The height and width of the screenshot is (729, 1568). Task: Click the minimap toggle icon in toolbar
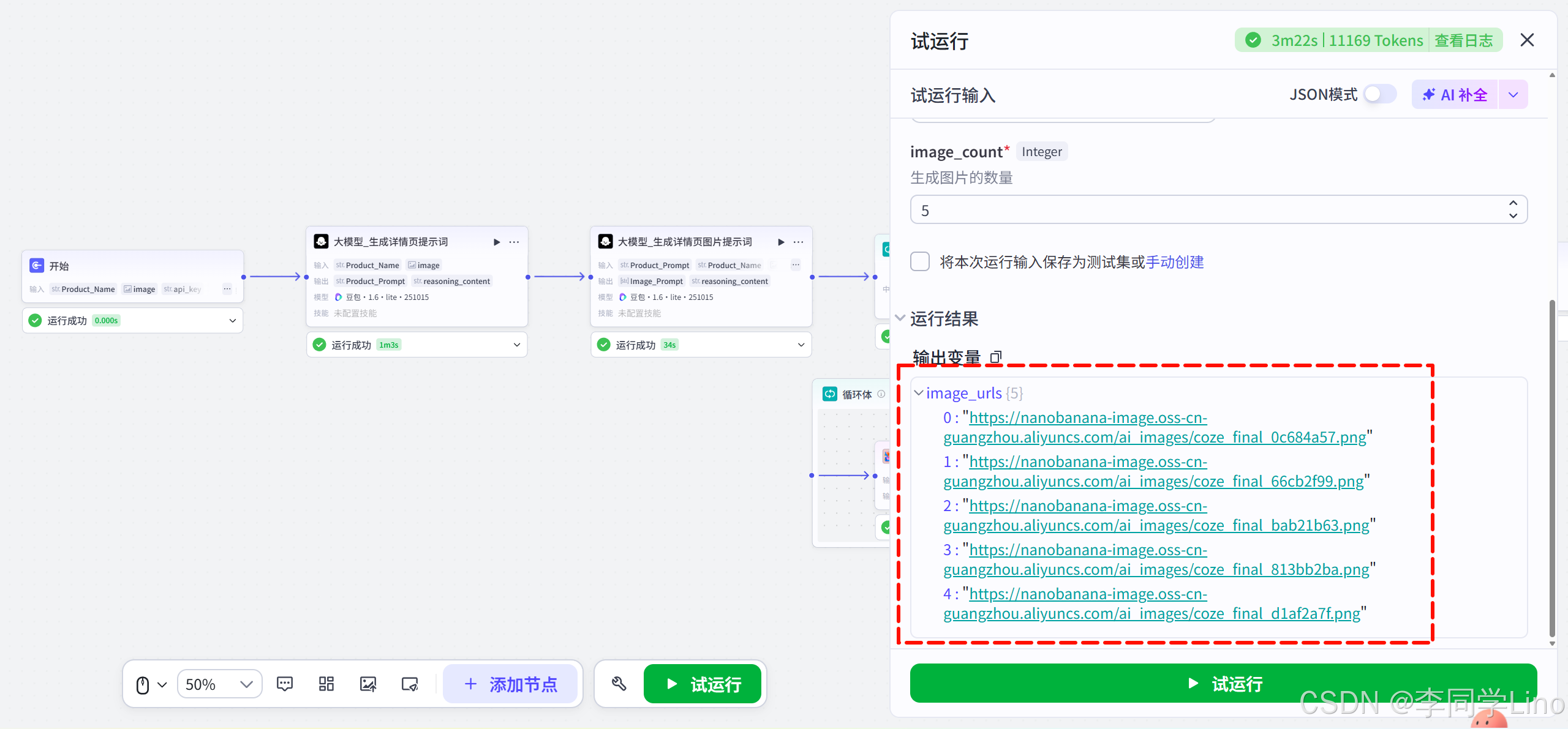pos(410,684)
